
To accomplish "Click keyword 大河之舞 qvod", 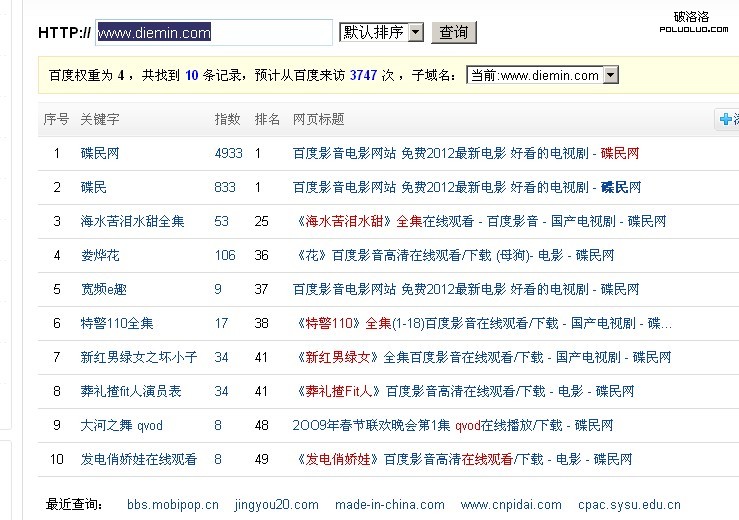I will (121, 425).
